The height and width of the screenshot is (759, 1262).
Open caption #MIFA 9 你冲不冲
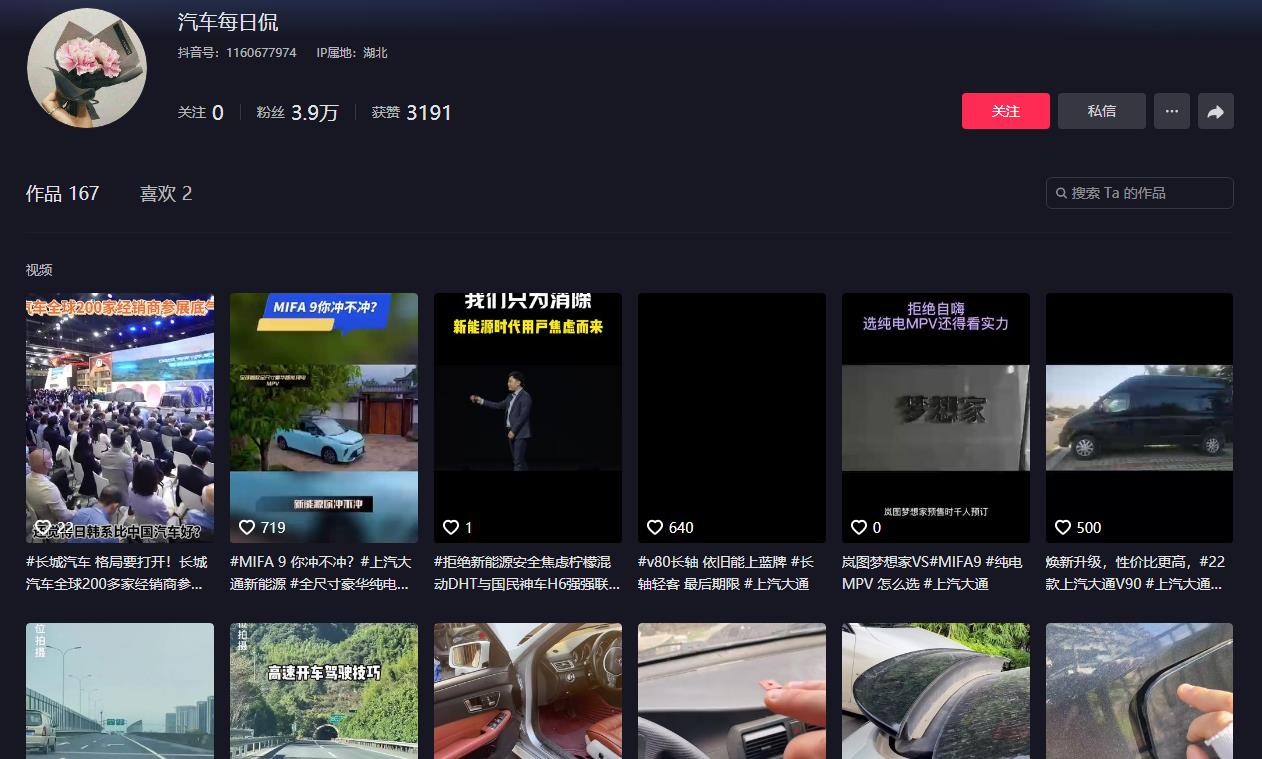coord(321,573)
